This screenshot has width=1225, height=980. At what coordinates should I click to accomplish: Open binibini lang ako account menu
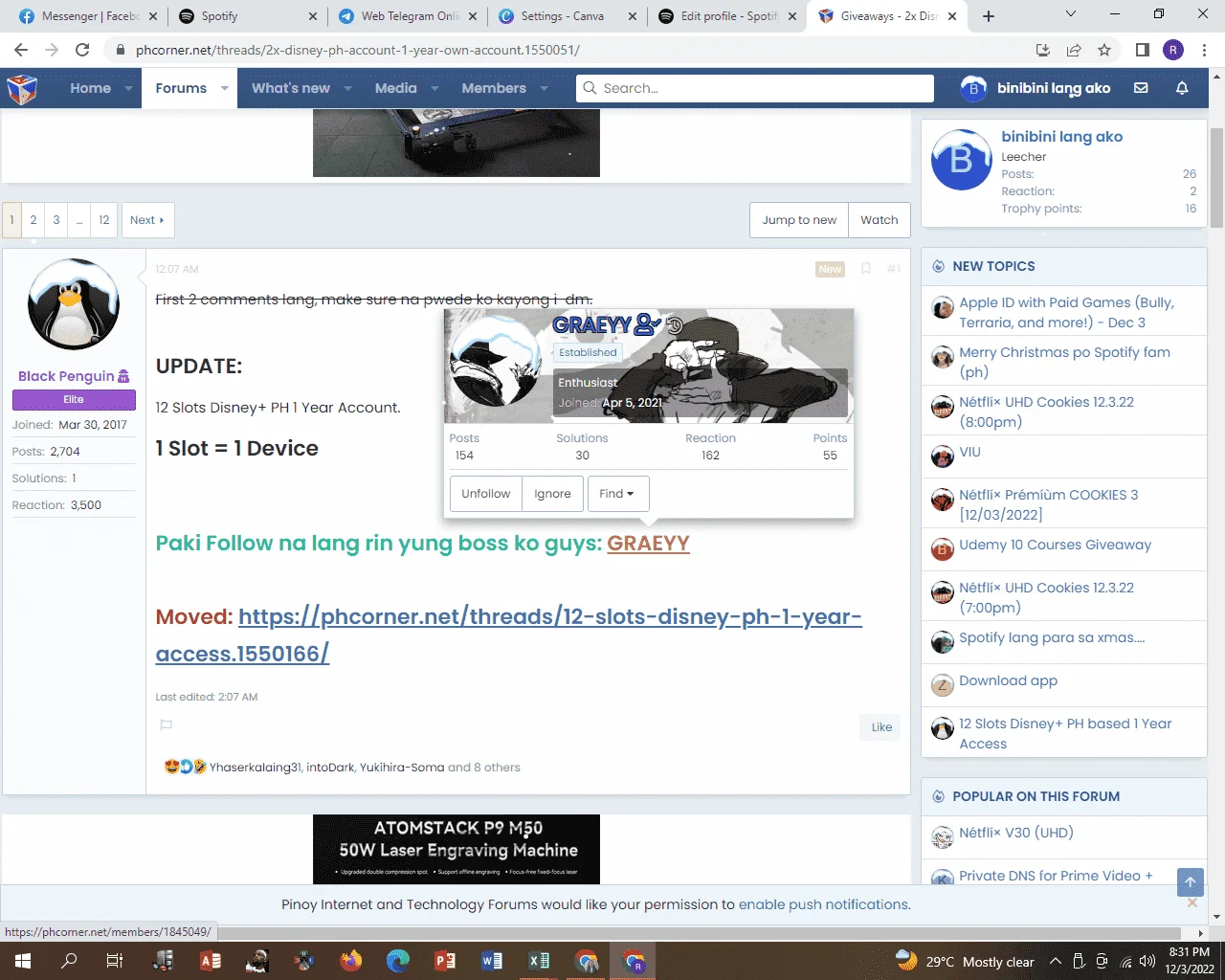click(x=1036, y=88)
